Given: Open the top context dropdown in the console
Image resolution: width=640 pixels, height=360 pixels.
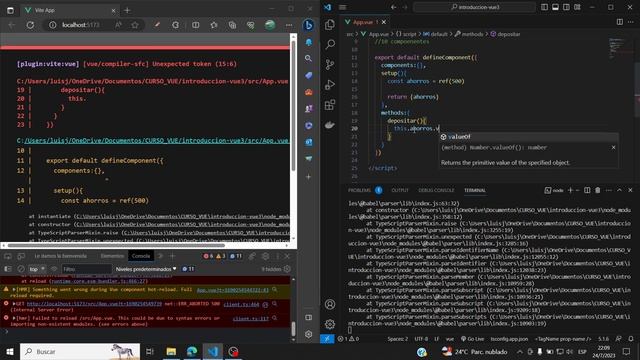Looking at the screenshot, I should [37, 269].
